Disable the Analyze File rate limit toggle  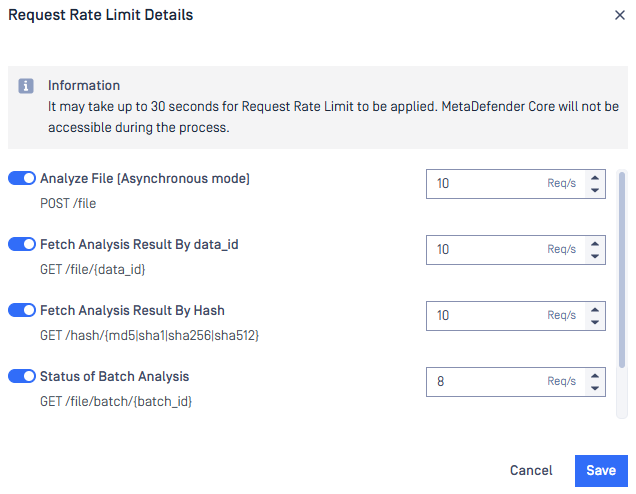click(x=22, y=178)
